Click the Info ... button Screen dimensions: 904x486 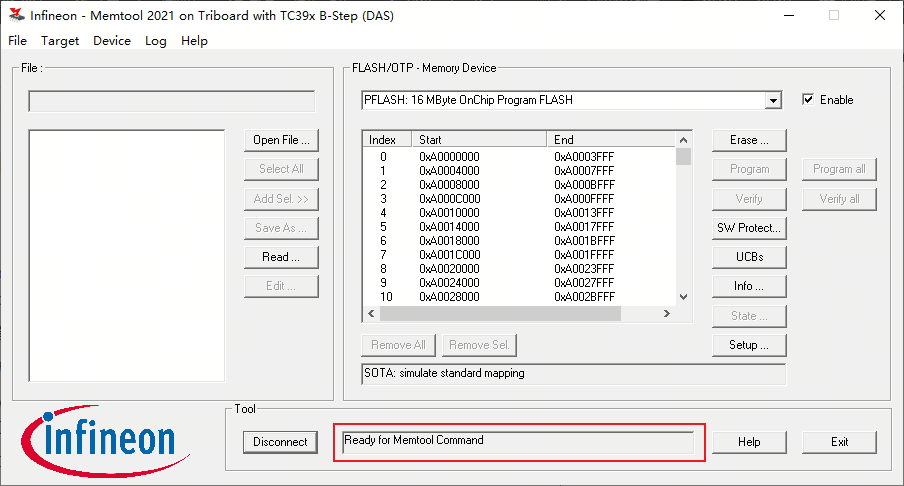[x=749, y=287]
